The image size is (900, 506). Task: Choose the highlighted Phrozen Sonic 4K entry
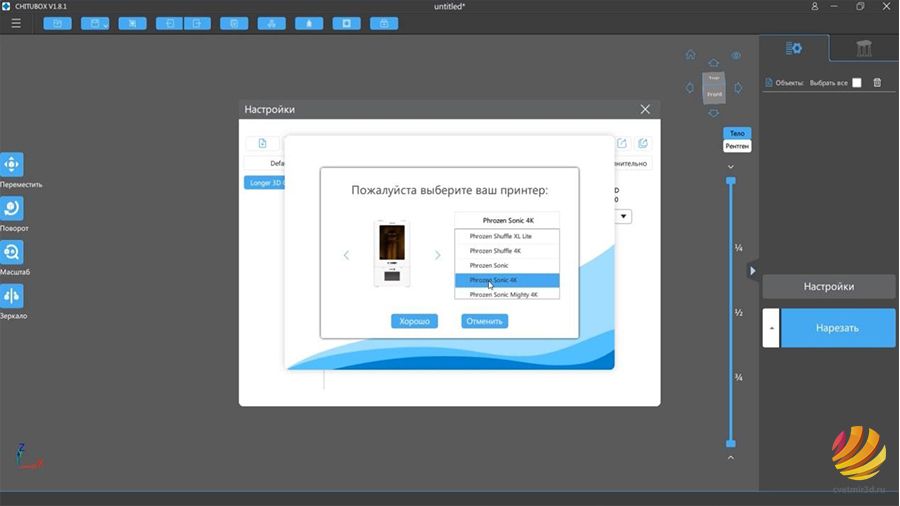(x=507, y=280)
